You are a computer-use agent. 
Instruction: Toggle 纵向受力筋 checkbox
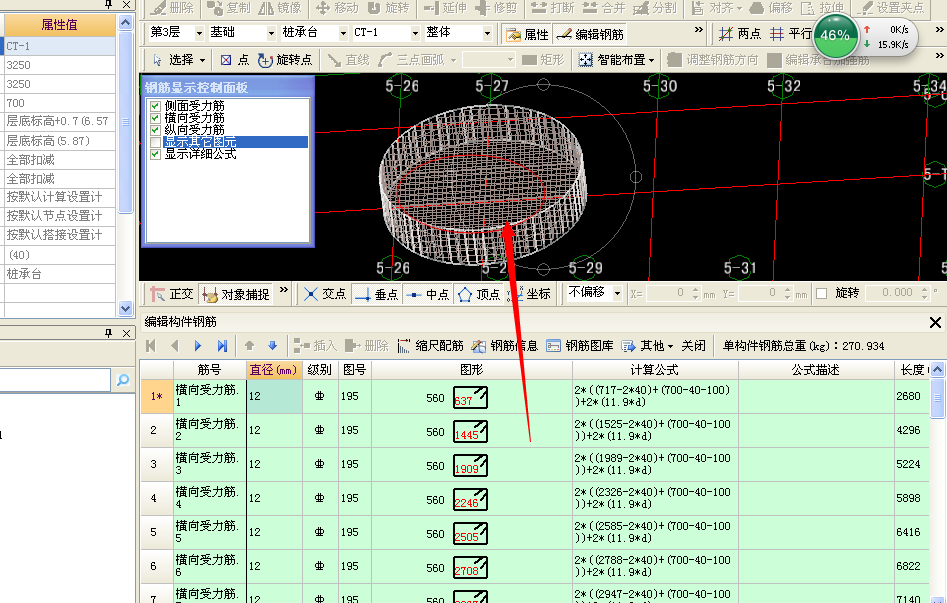click(155, 130)
